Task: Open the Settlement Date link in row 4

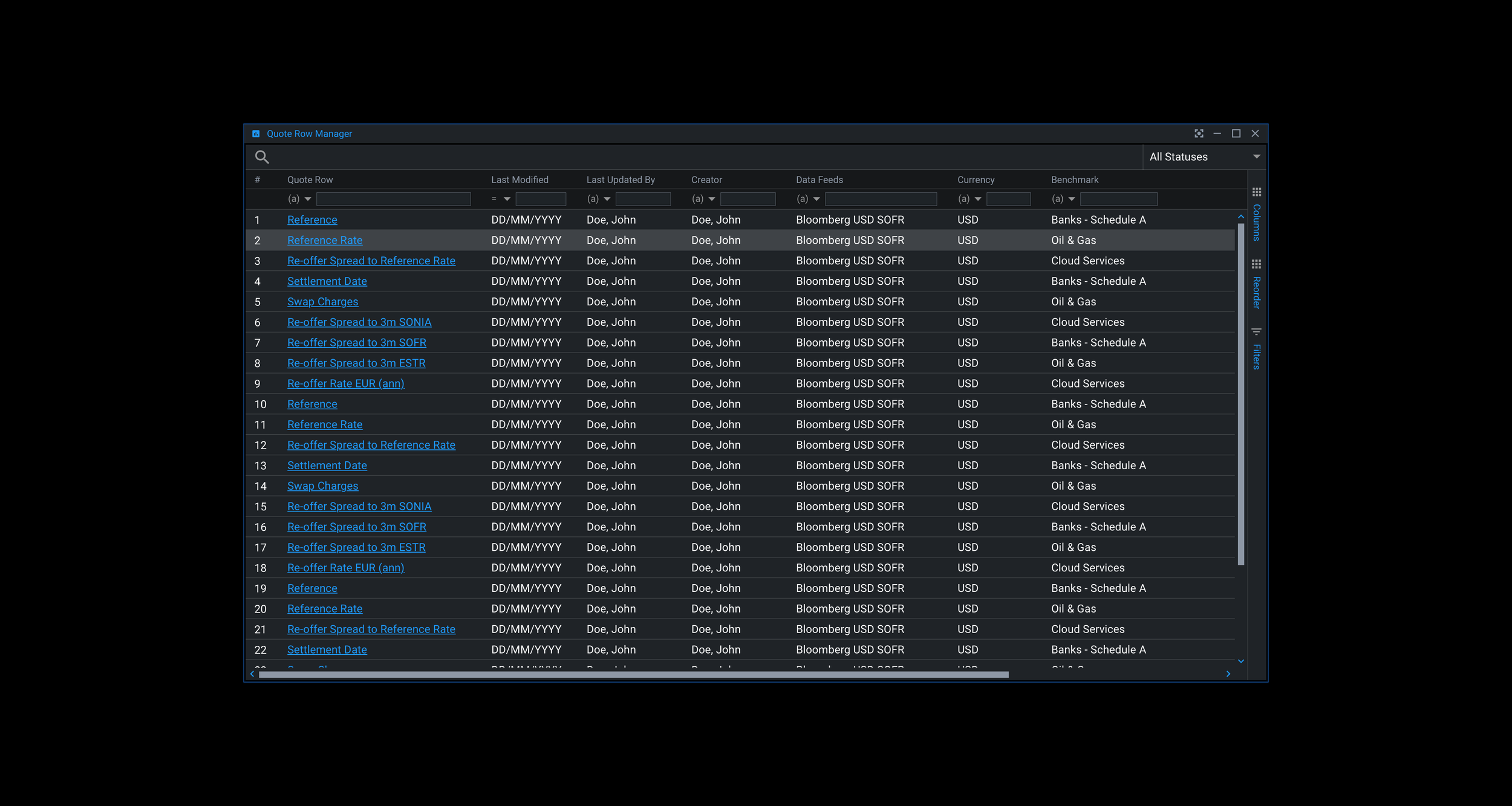Action: point(327,281)
